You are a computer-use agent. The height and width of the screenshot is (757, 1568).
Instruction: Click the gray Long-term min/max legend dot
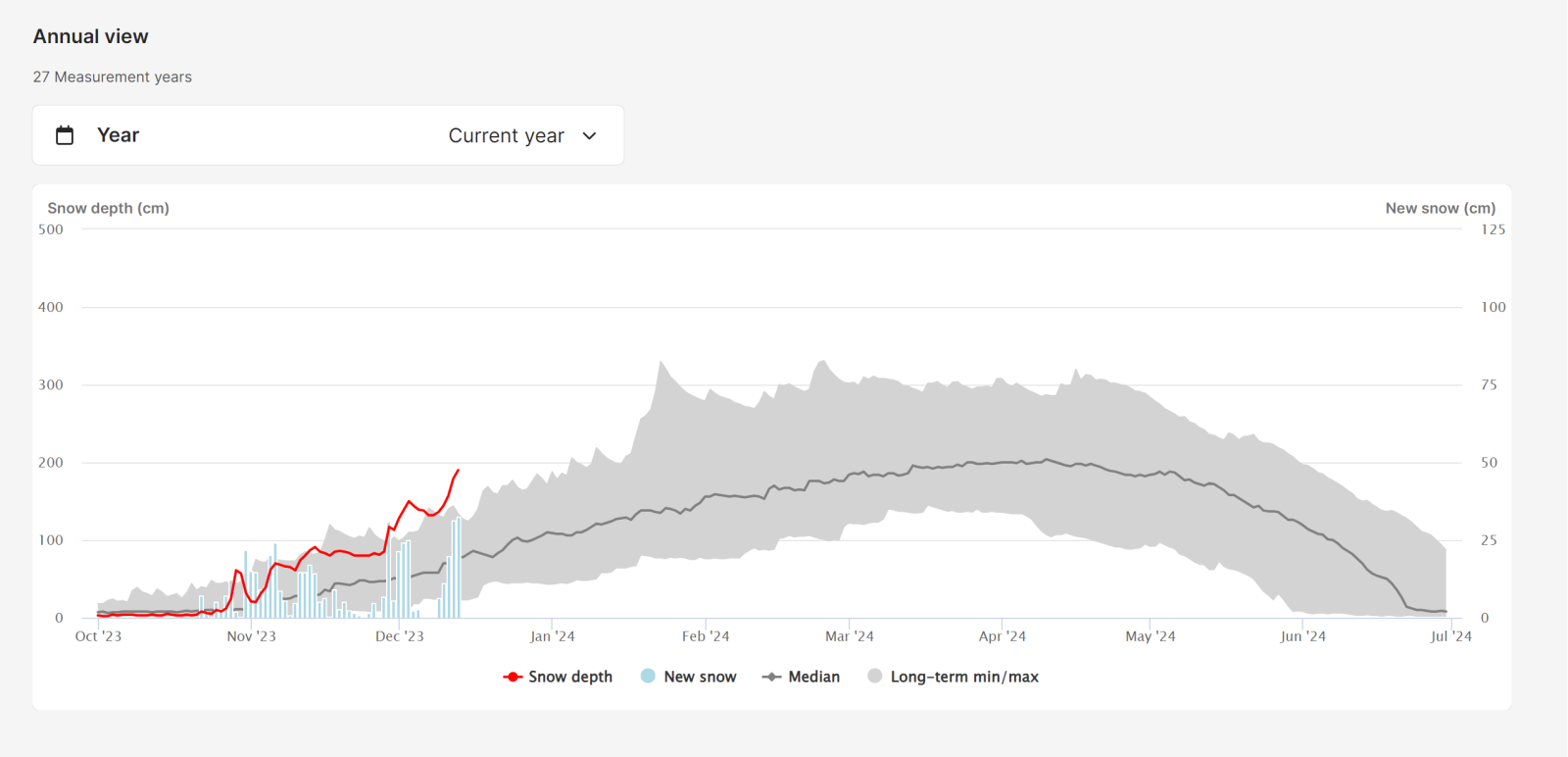pyautogui.click(x=875, y=676)
